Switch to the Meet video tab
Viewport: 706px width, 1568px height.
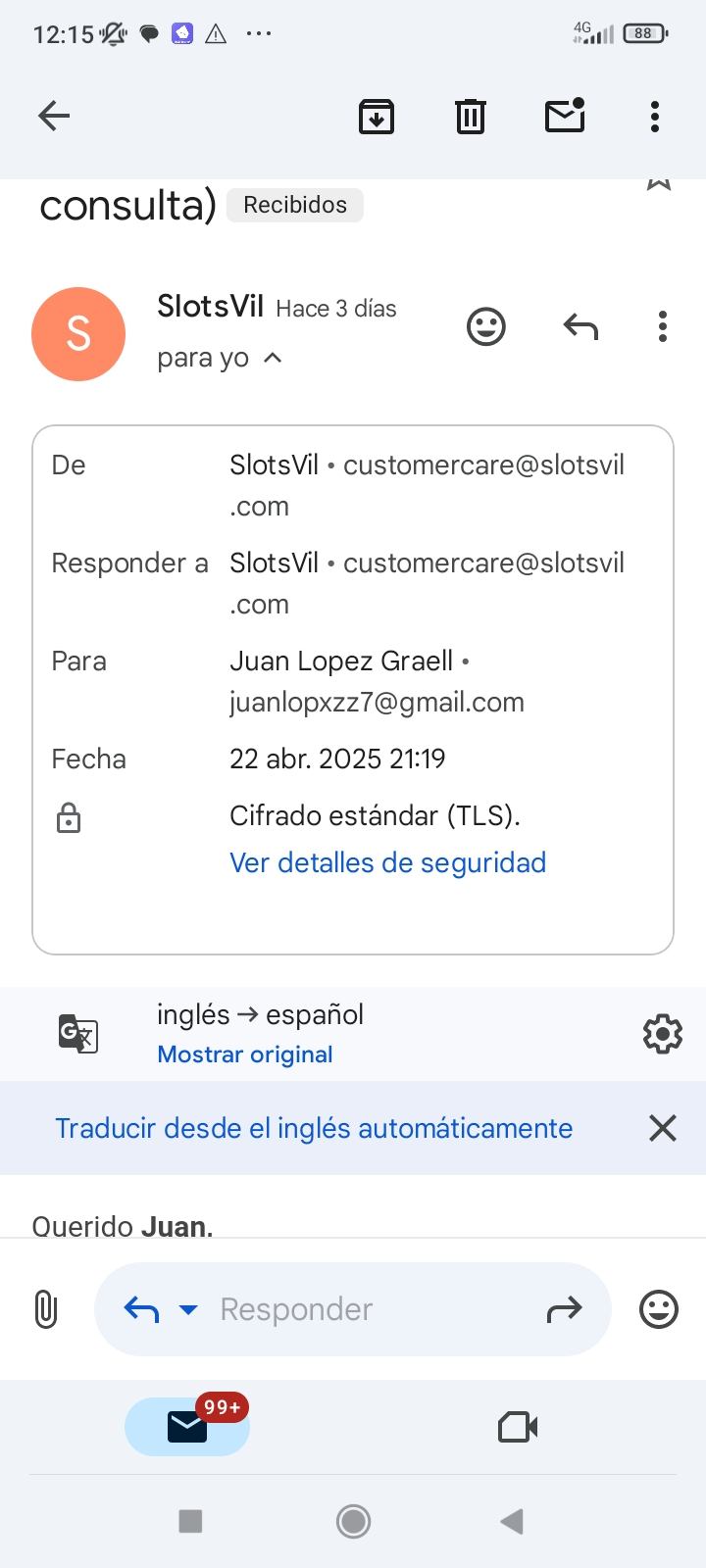tap(518, 1427)
